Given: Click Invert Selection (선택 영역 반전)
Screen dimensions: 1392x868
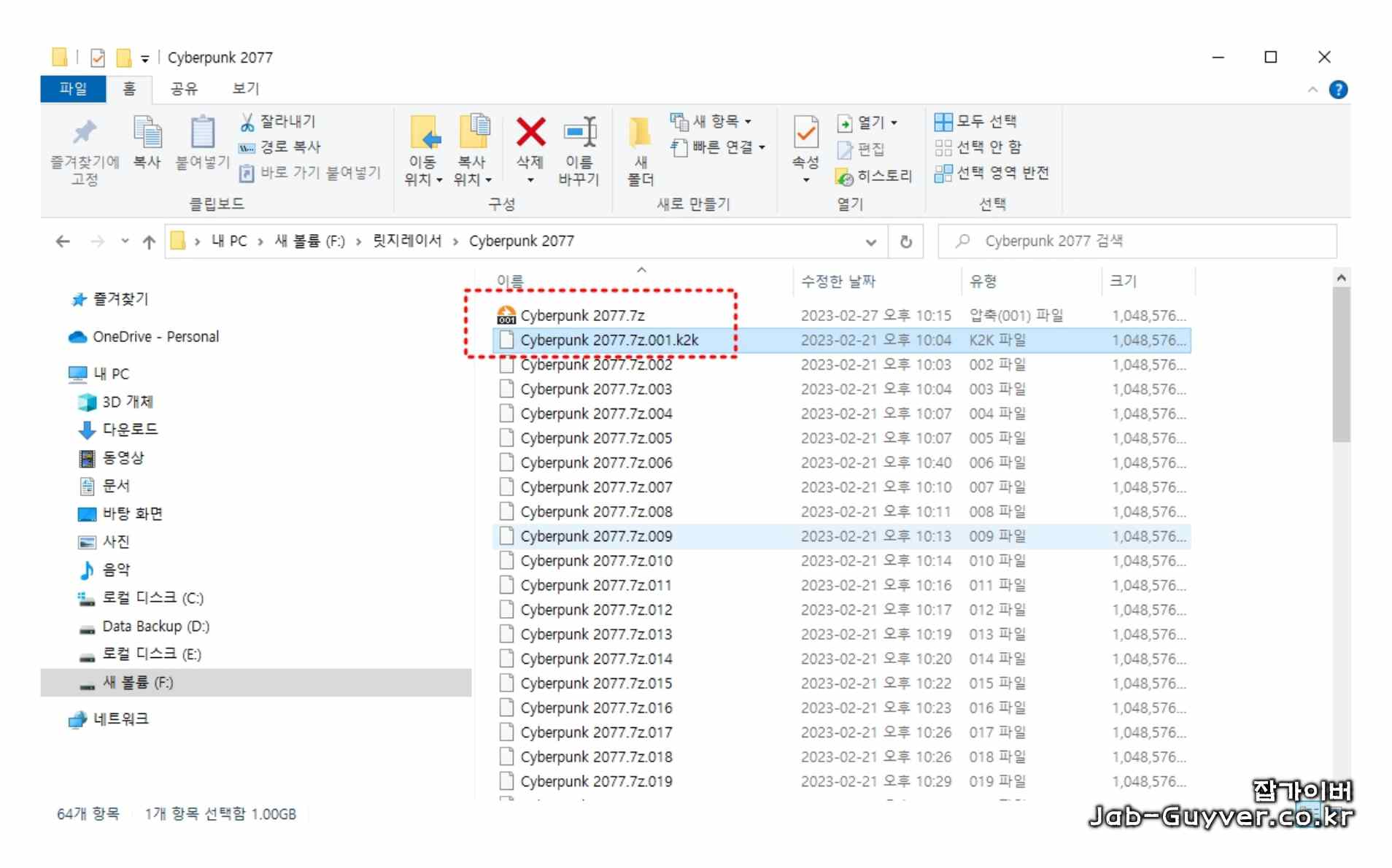Looking at the screenshot, I should click(x=991, y=173).
